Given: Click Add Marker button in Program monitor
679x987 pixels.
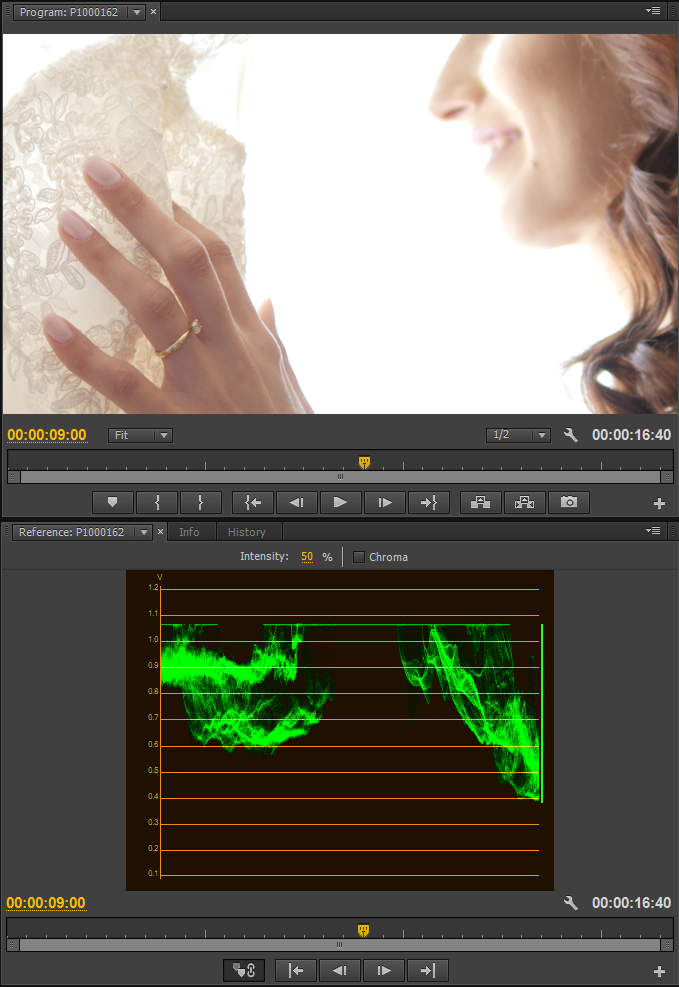Looking at the screenshot, I should click(x=112, y=502).
